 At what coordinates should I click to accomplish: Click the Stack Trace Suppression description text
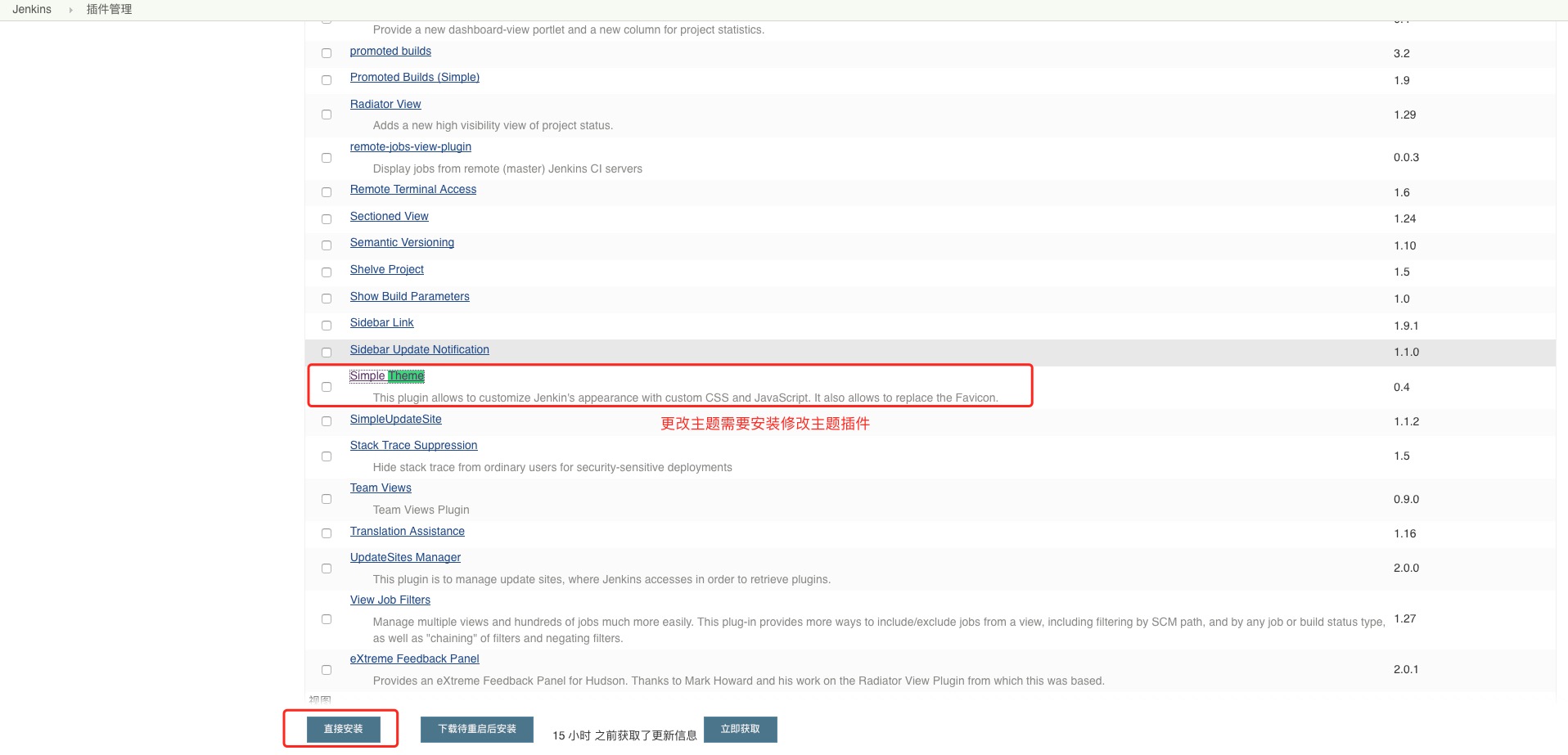click(x=552, y=467)
